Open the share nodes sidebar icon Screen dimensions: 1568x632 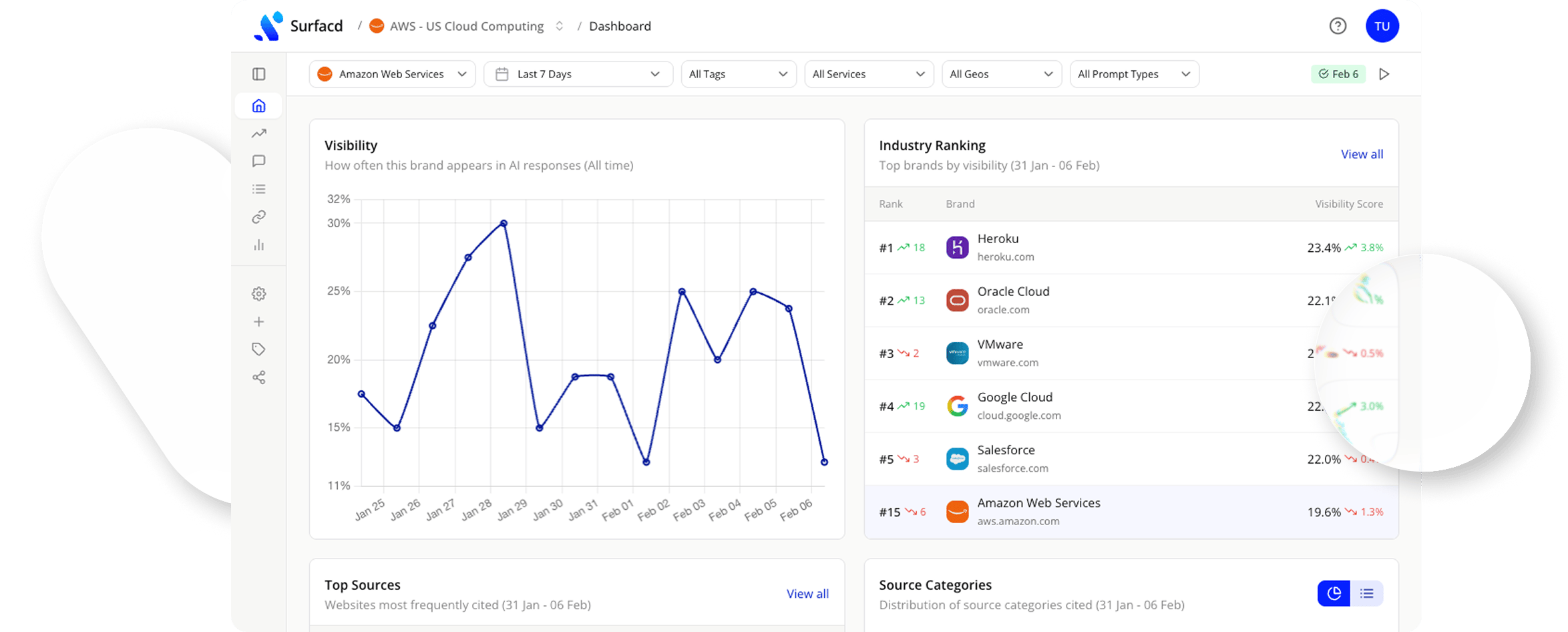258,377
